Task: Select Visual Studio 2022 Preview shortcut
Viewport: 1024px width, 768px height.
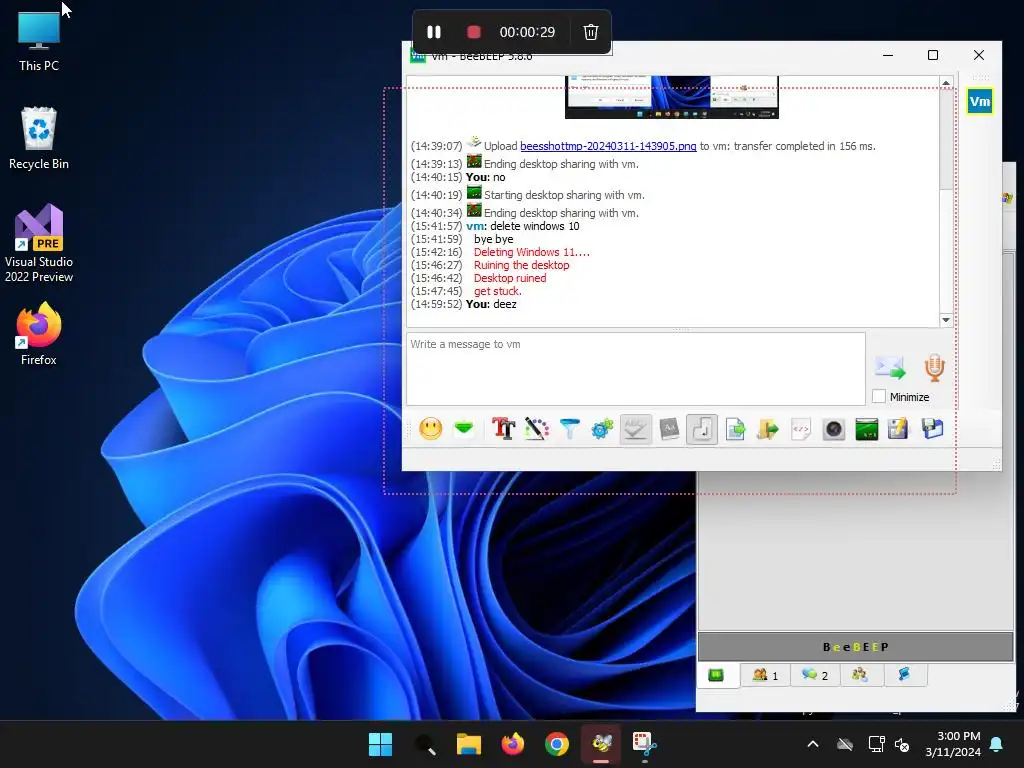Action: point(39,243)
